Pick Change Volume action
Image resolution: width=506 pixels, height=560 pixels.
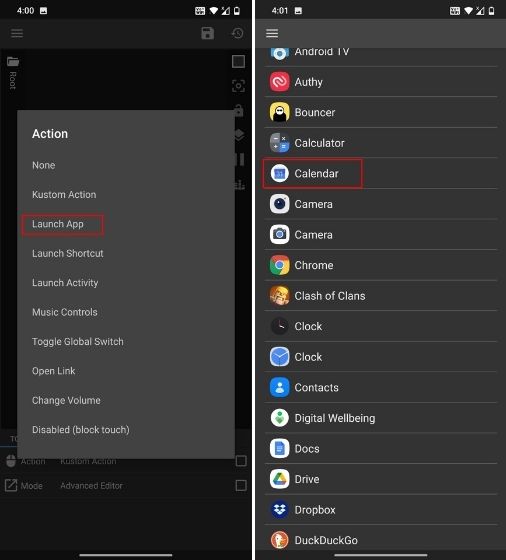(x=66, y=400)
